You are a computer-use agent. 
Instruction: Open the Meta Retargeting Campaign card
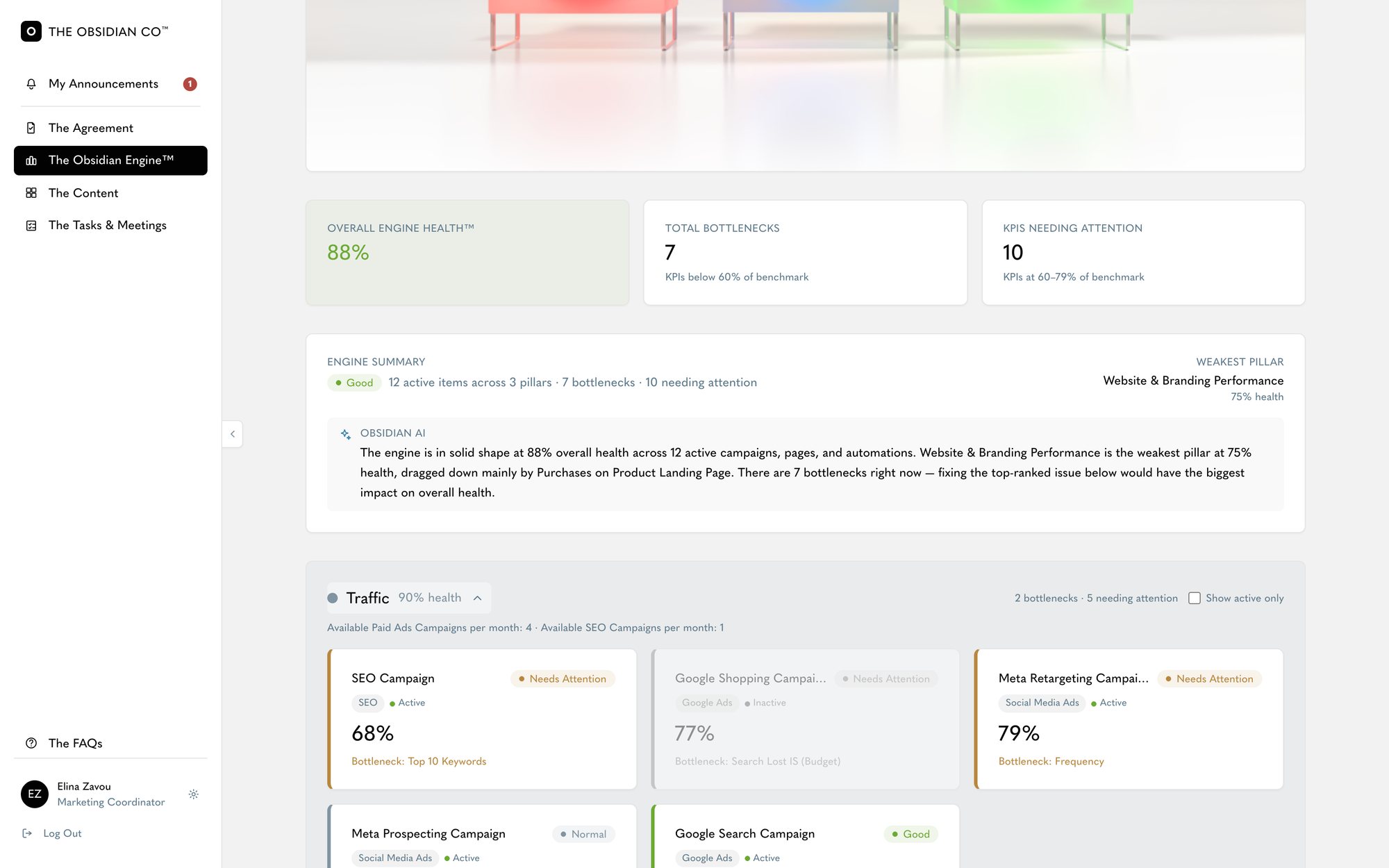[1129, 719]
